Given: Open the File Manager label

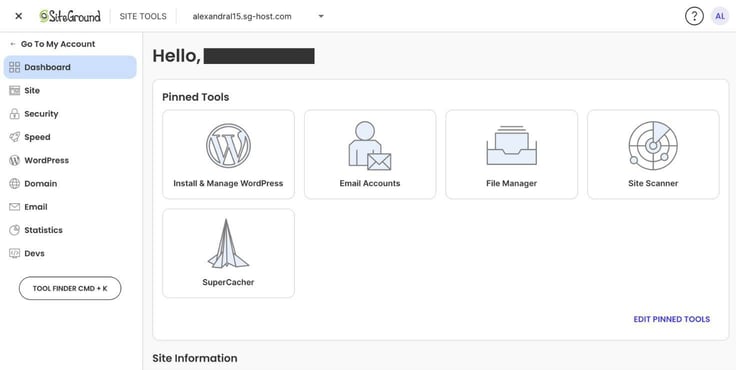Looking at the screenshot, I should (x=512, y=183).
